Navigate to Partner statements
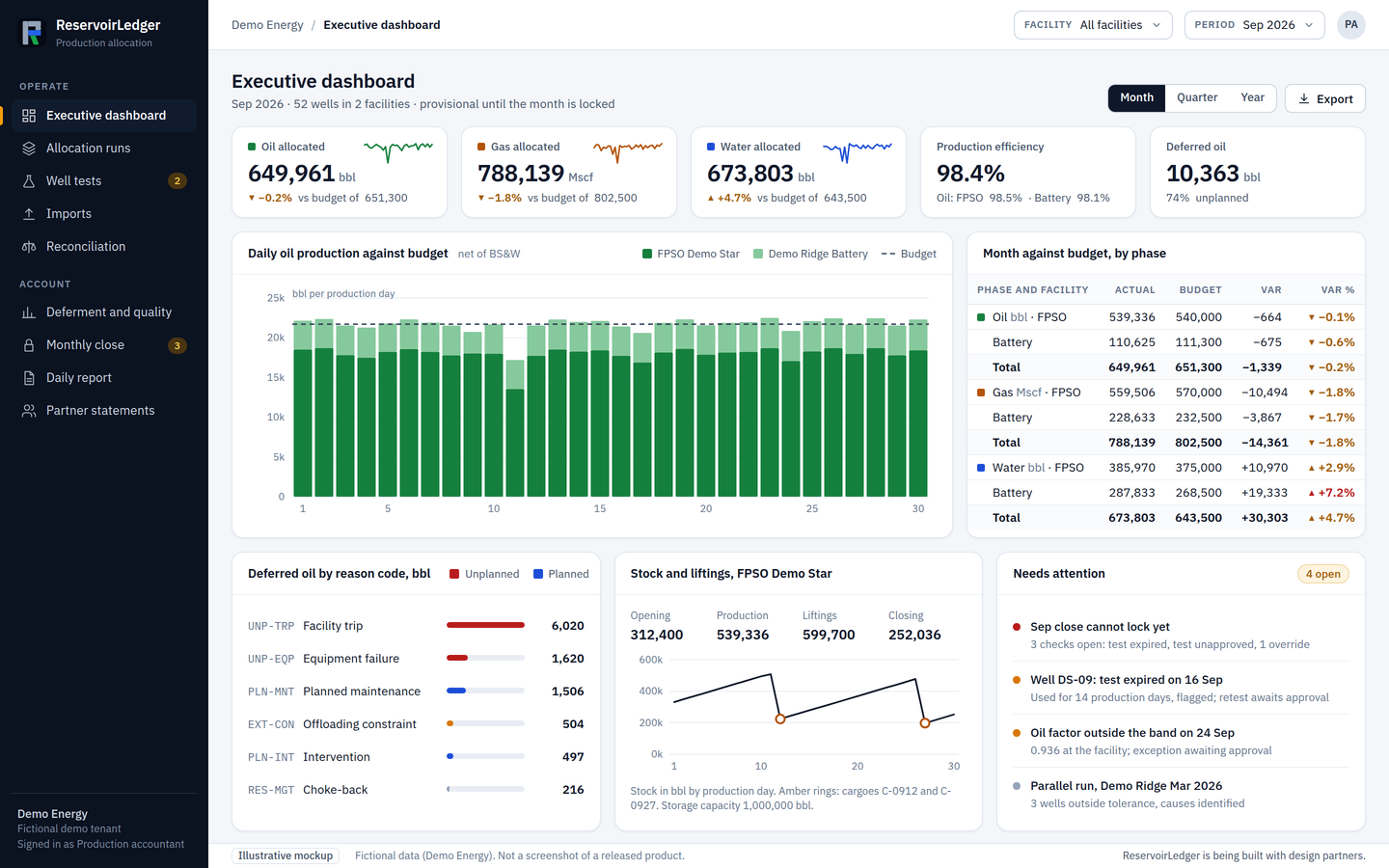Viewport: 1389px width, 868px height. pos(104,411)
